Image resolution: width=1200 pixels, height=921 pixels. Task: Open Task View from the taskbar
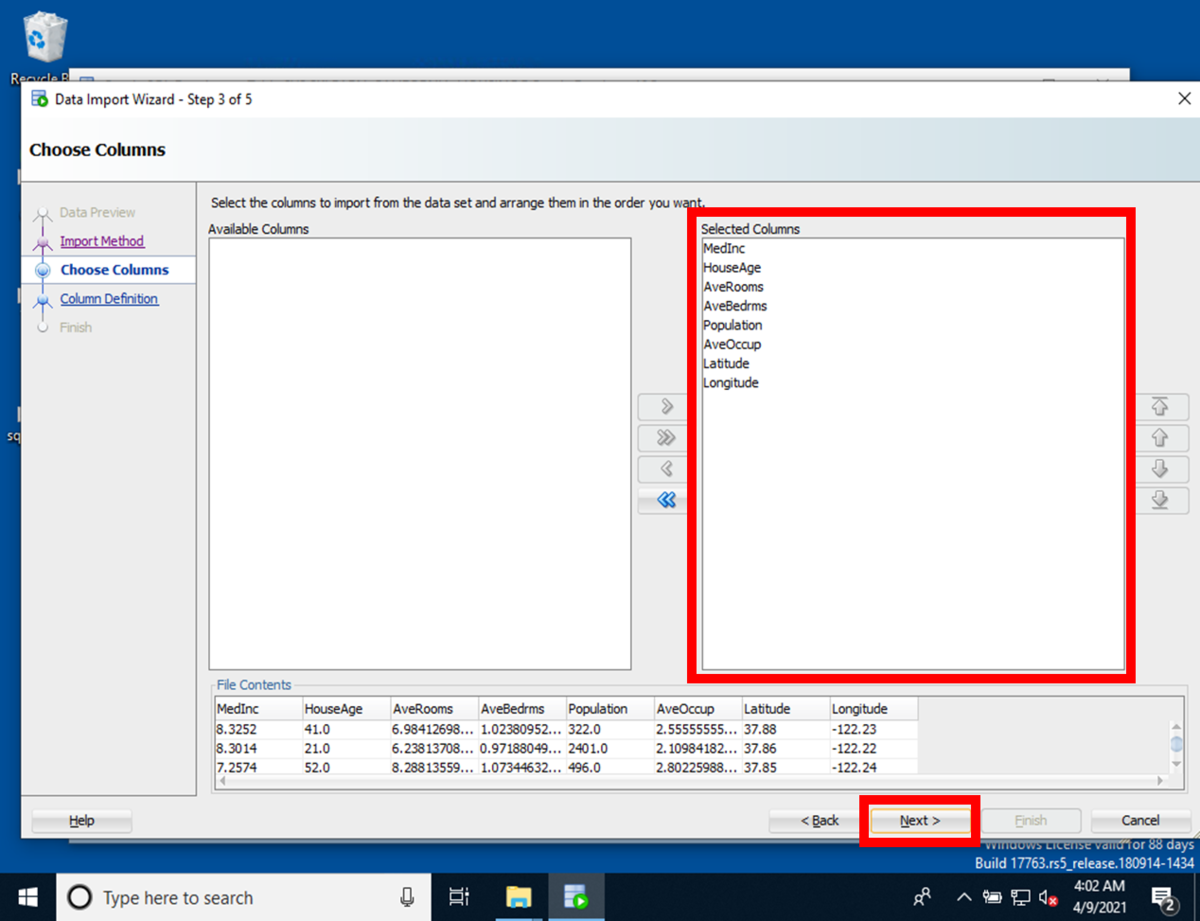459,897
